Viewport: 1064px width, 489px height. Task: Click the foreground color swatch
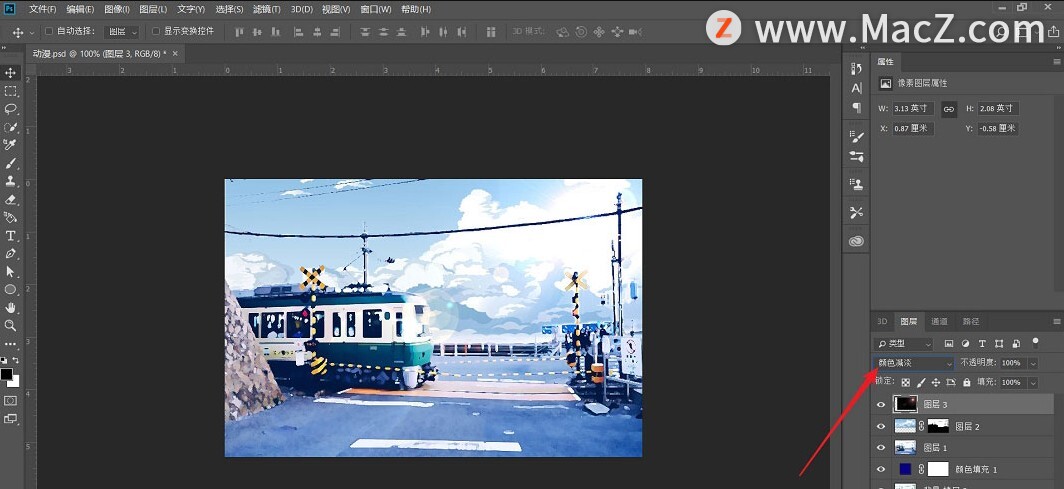click(x=7, y=374)
